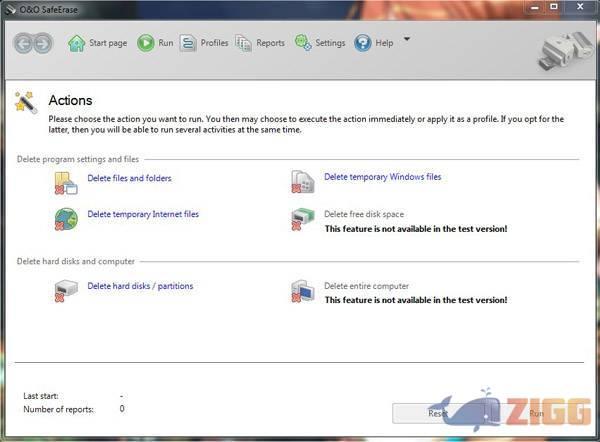Expand the dropdown arrow next to Help

pyautogui.click(x=406, y=41)
